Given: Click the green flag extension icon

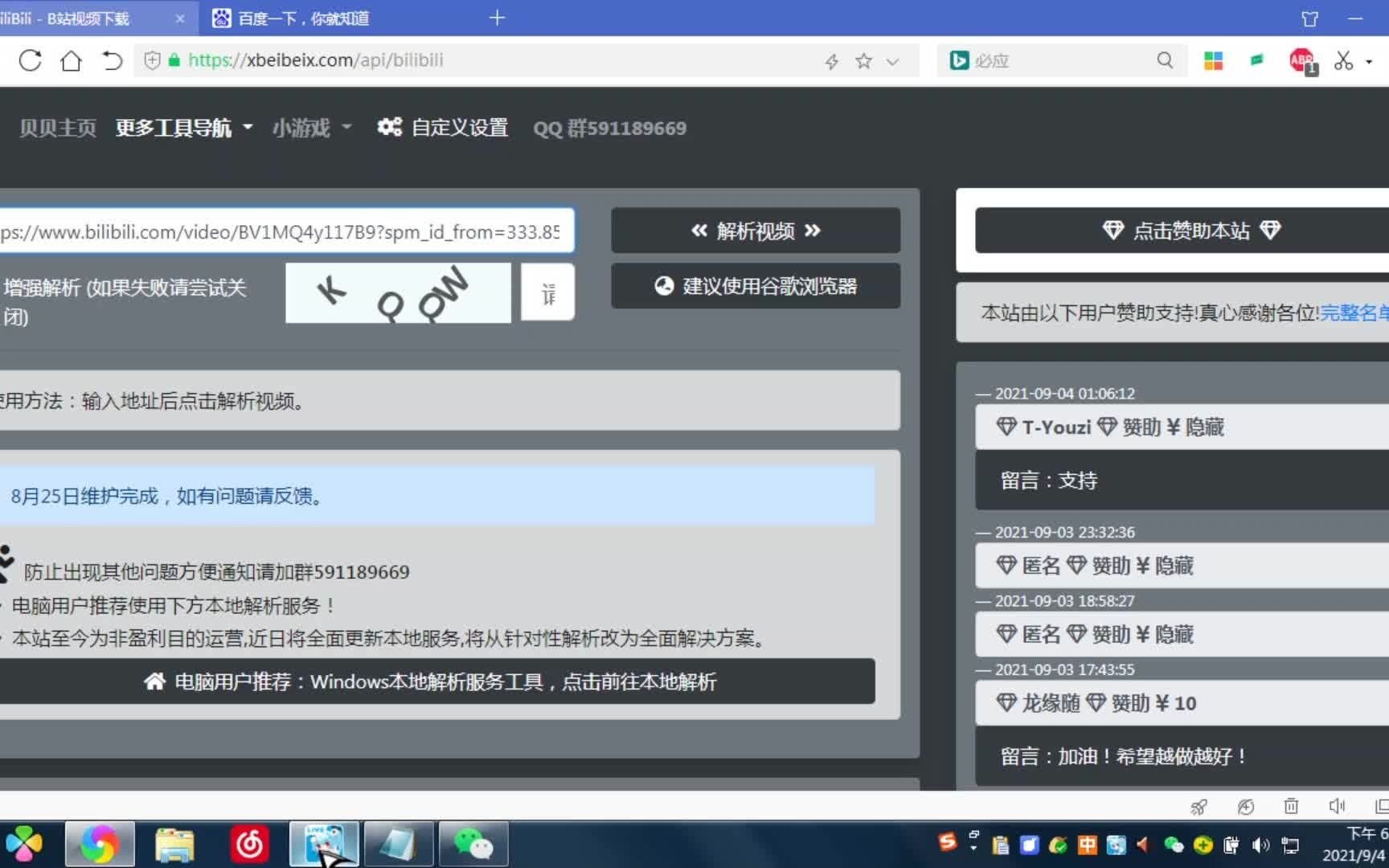Looking at the screenshot, I should click(x=1257, y=60).
